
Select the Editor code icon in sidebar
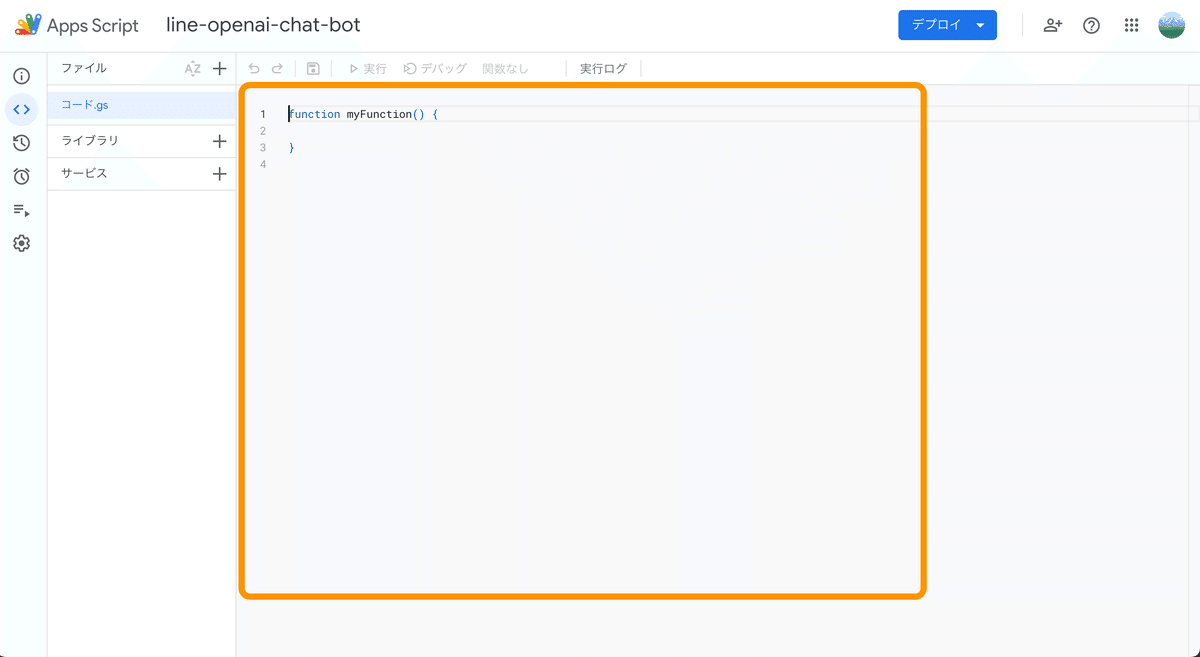click(x=21, y=109)
